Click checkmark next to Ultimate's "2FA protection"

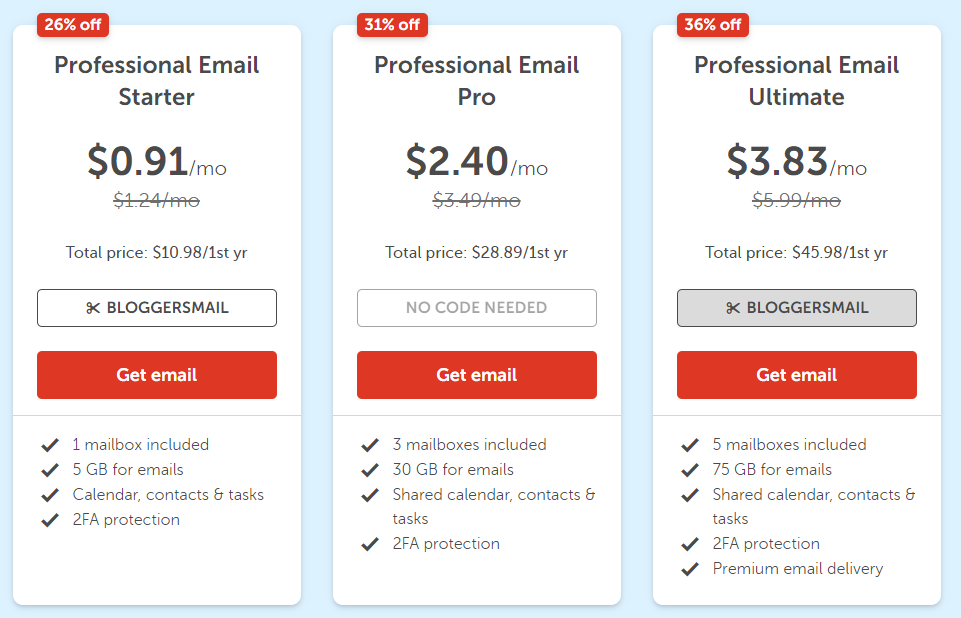[690, 543]
